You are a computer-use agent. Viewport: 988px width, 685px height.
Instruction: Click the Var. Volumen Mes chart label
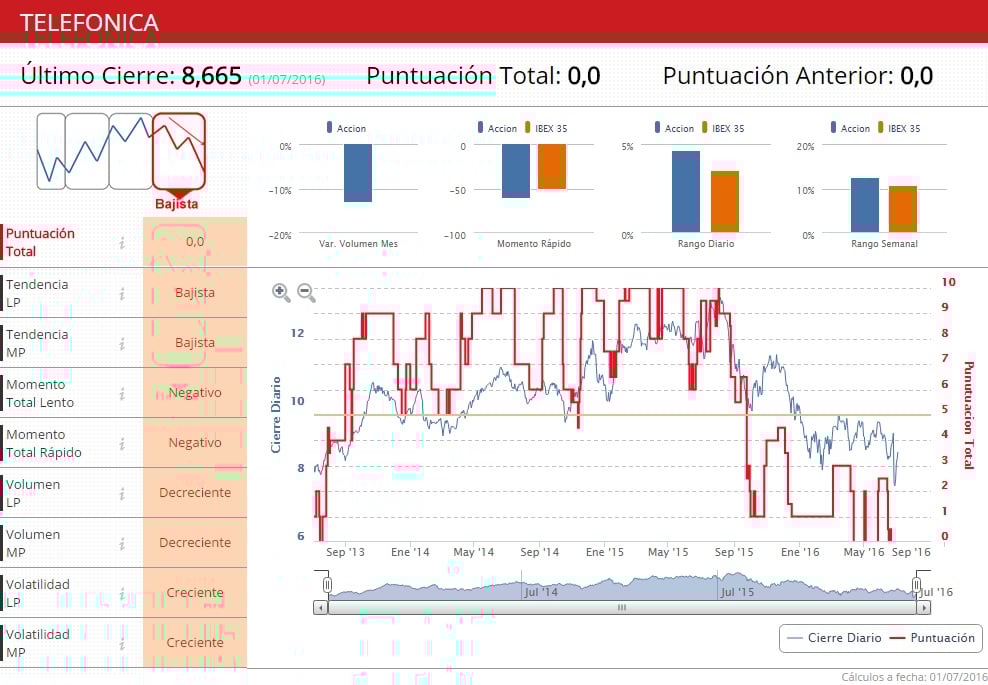358,244
